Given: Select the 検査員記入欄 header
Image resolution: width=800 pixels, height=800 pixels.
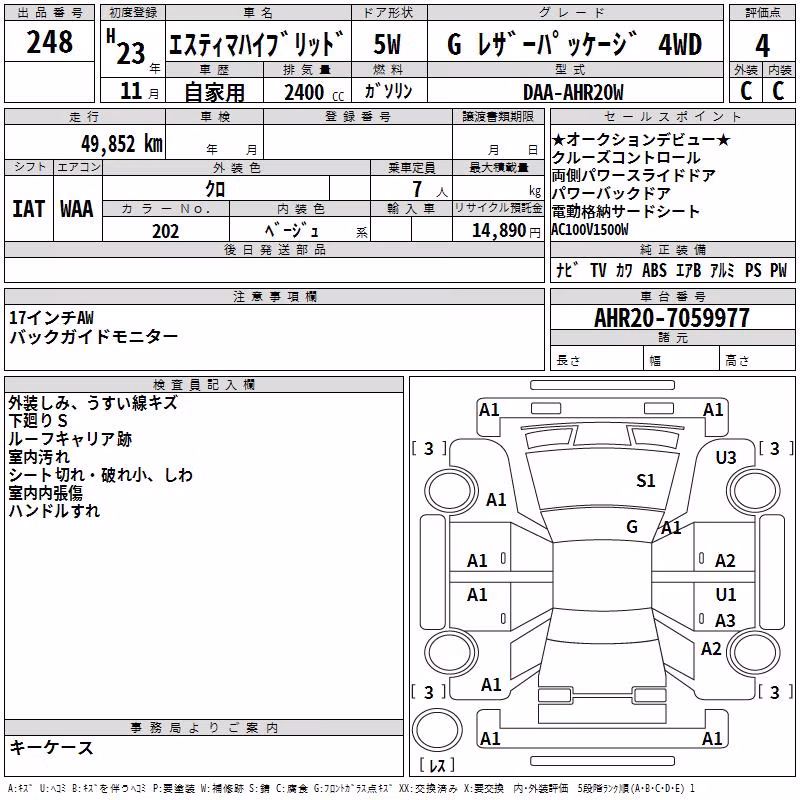Looking at the screenshot, I should [x=204, y=385].
